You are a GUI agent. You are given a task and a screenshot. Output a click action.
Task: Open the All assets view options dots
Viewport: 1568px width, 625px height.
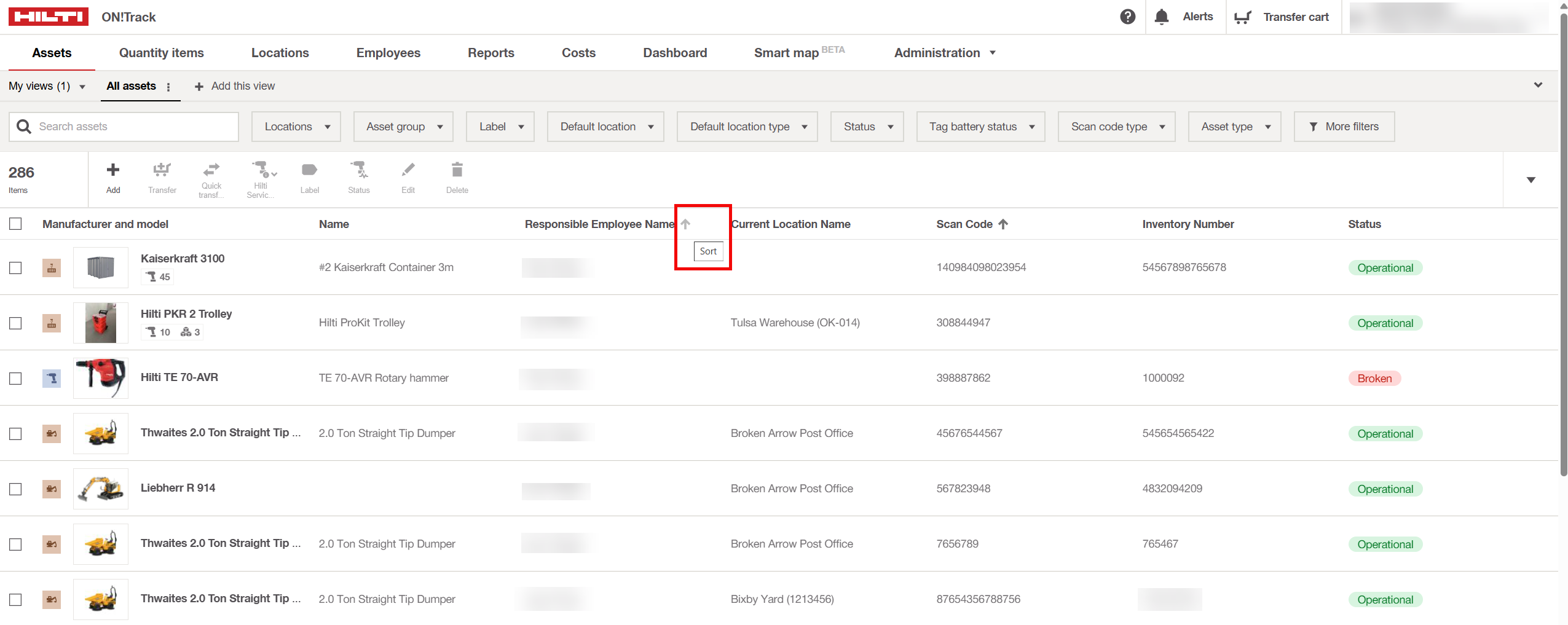168,87
